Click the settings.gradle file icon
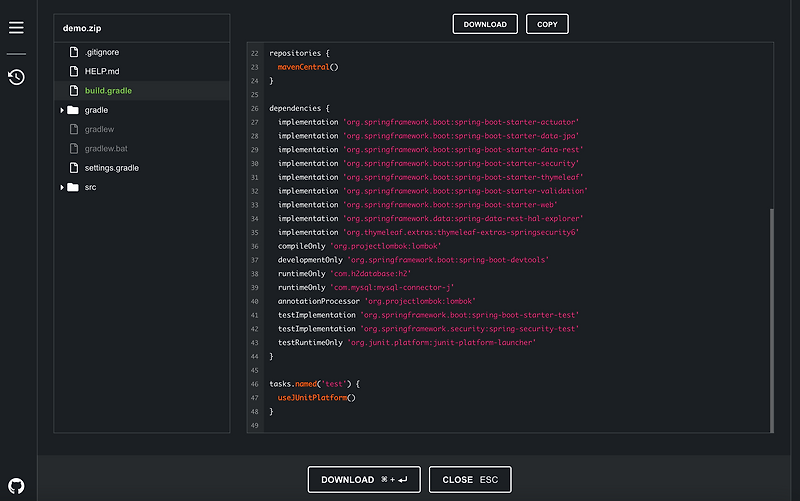The height and width of the screenshot is (501, 800). pyautogui.click(x=73, y=168)
